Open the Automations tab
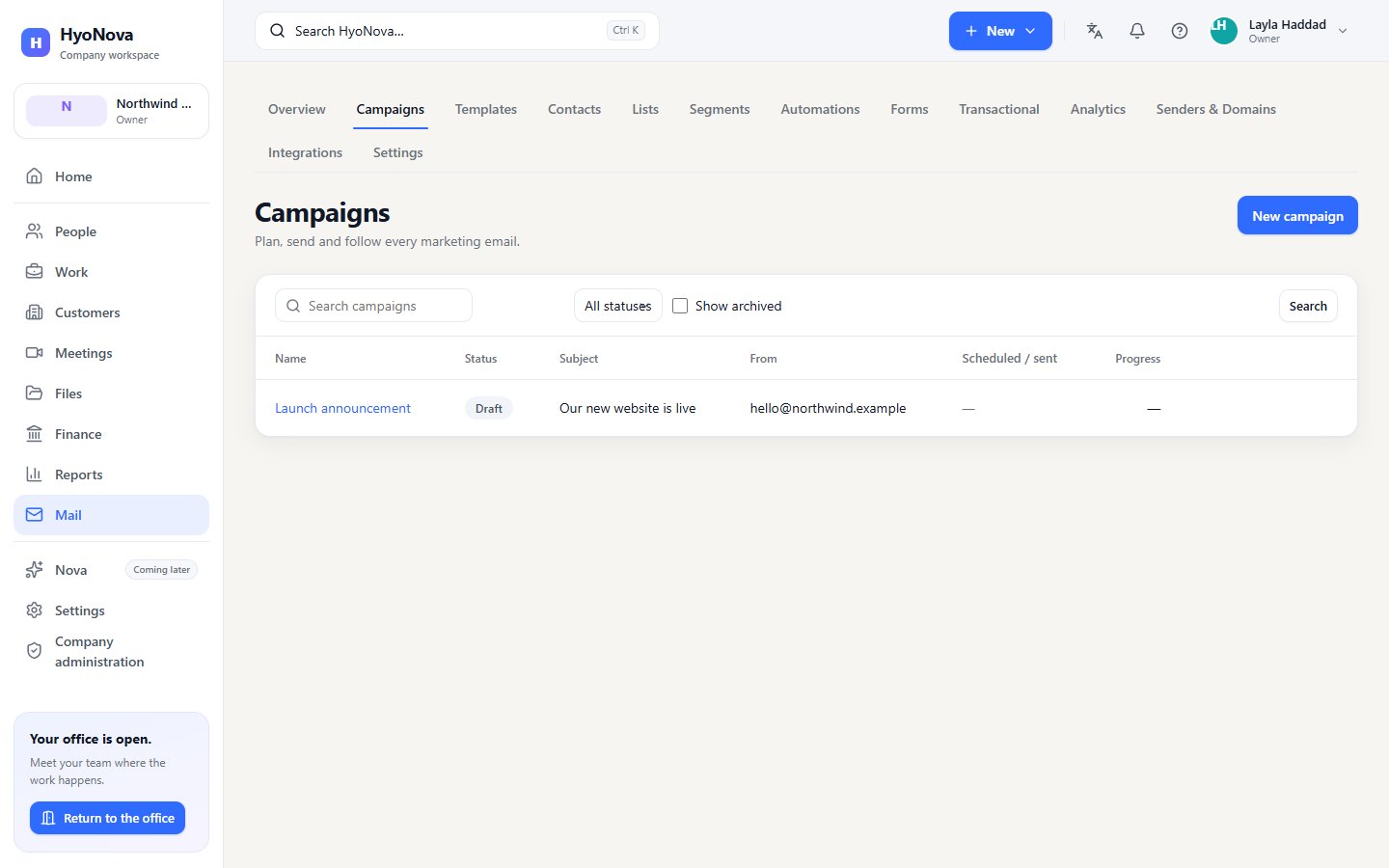The image size is (1389, 868). [820, 109]
